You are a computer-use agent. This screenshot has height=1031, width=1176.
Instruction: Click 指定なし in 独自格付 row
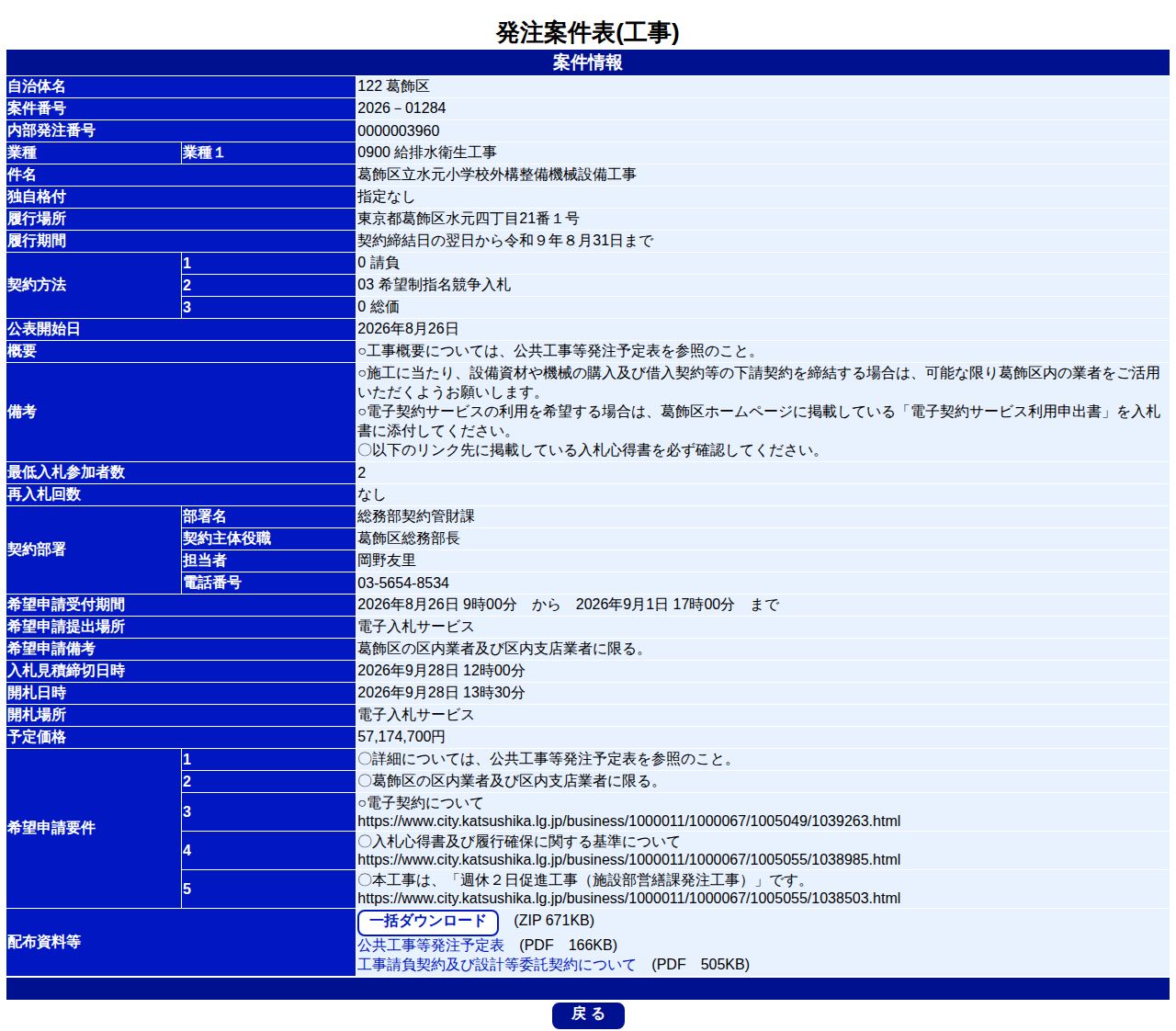click(x=386, y=196)
